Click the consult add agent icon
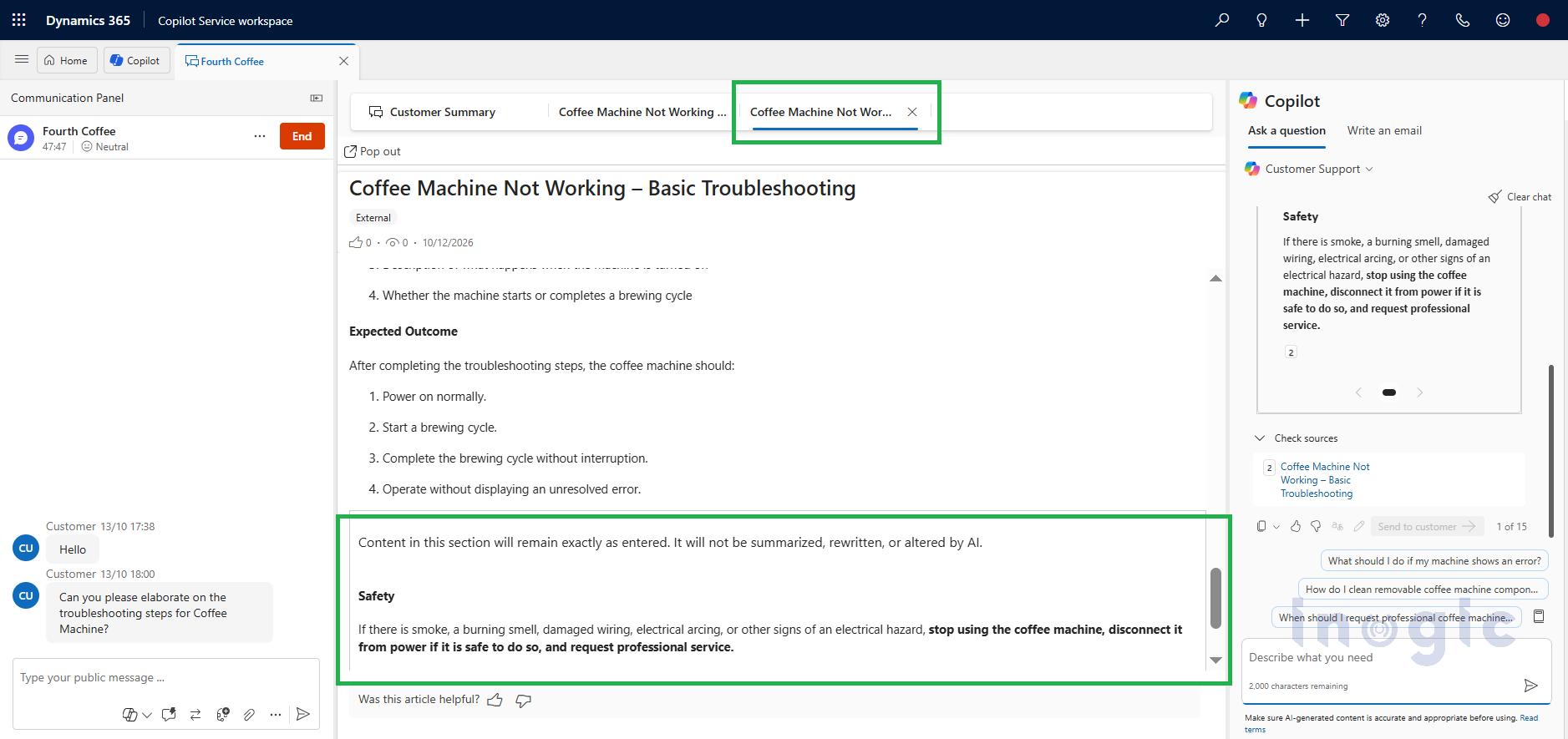 pyautogui.click(x=222, y=714)
